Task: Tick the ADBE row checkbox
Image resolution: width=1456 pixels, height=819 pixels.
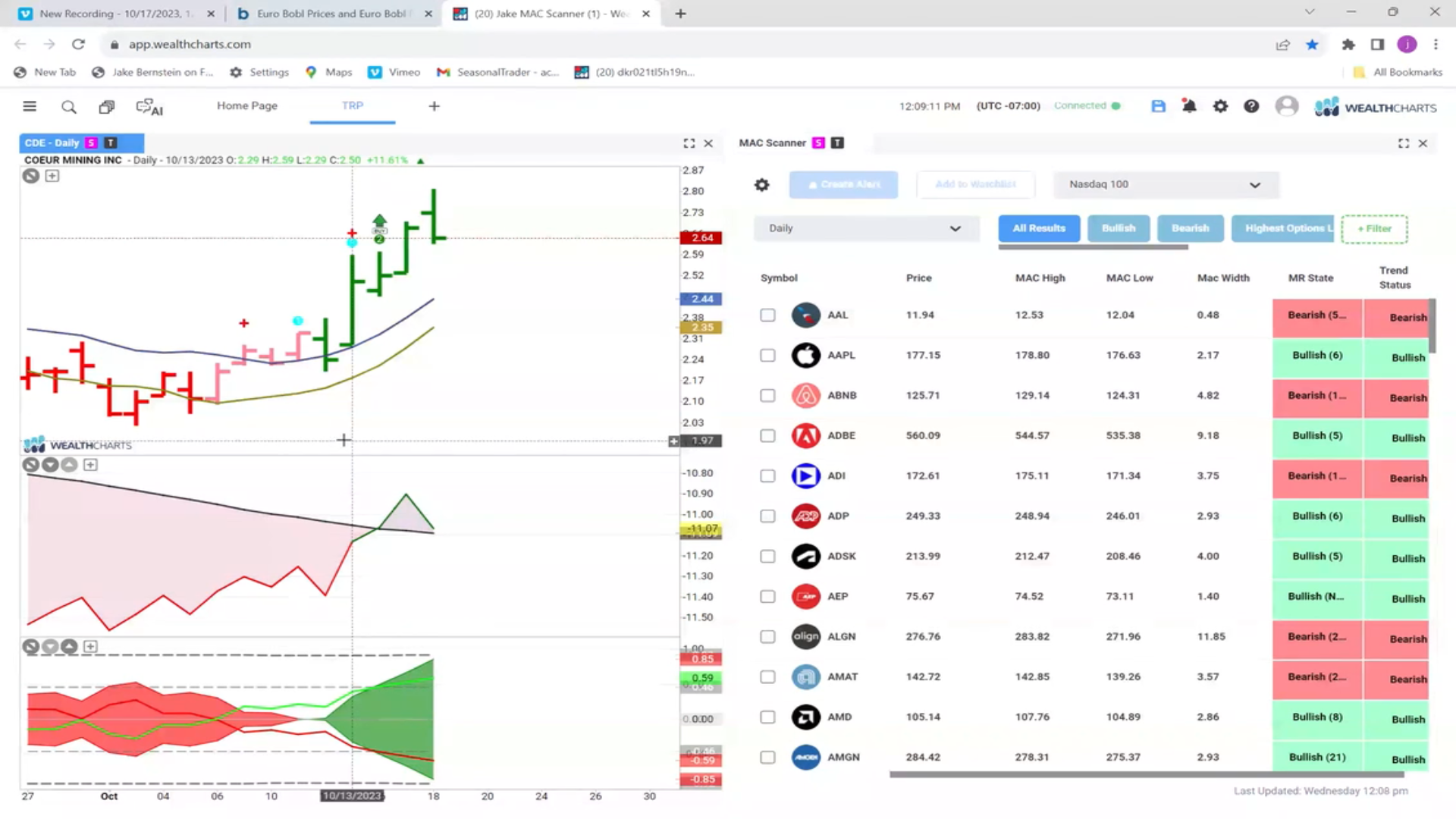Action: click(767, 436)
